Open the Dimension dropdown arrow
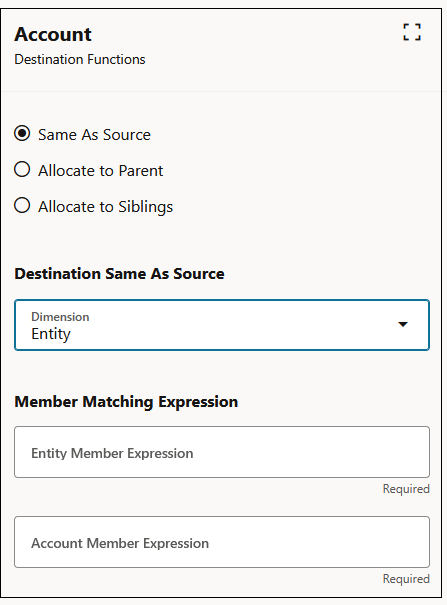 pyautogui.click(x=403, y=324)
